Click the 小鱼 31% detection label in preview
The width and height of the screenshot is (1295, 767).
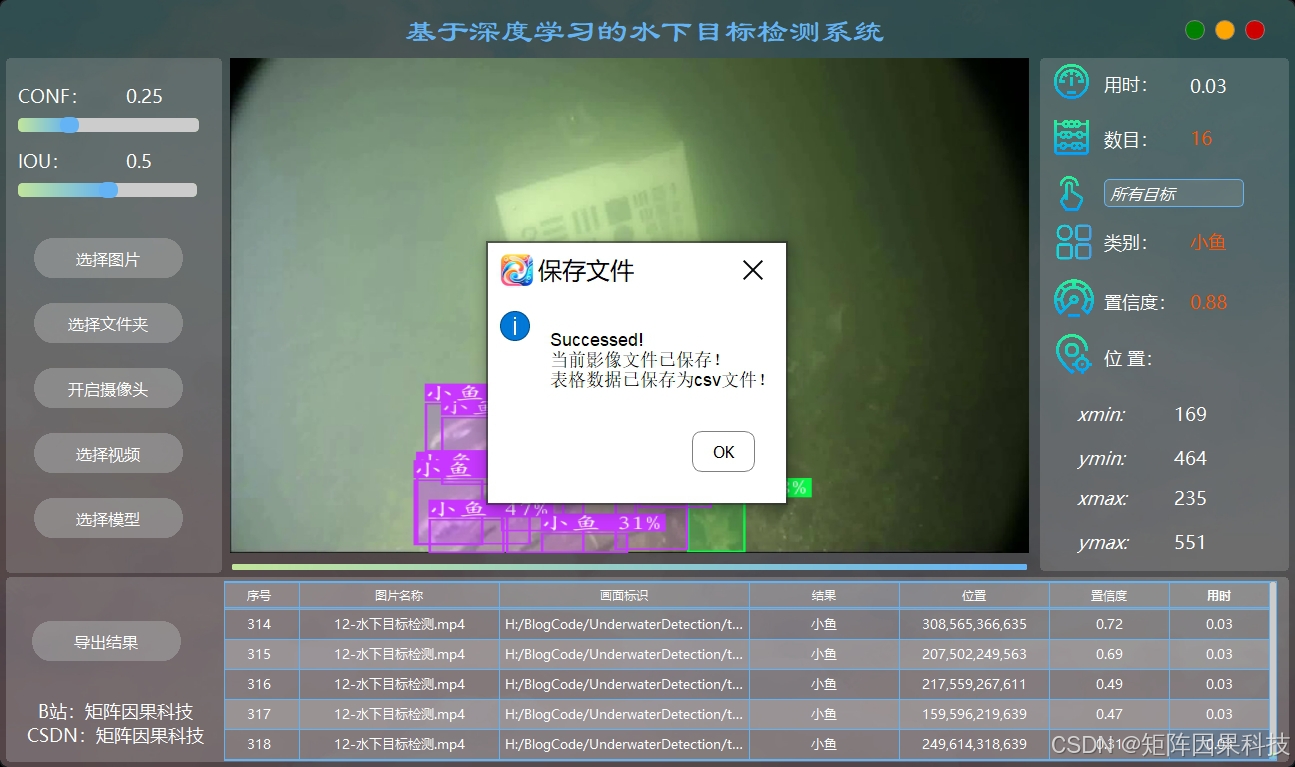601,523
